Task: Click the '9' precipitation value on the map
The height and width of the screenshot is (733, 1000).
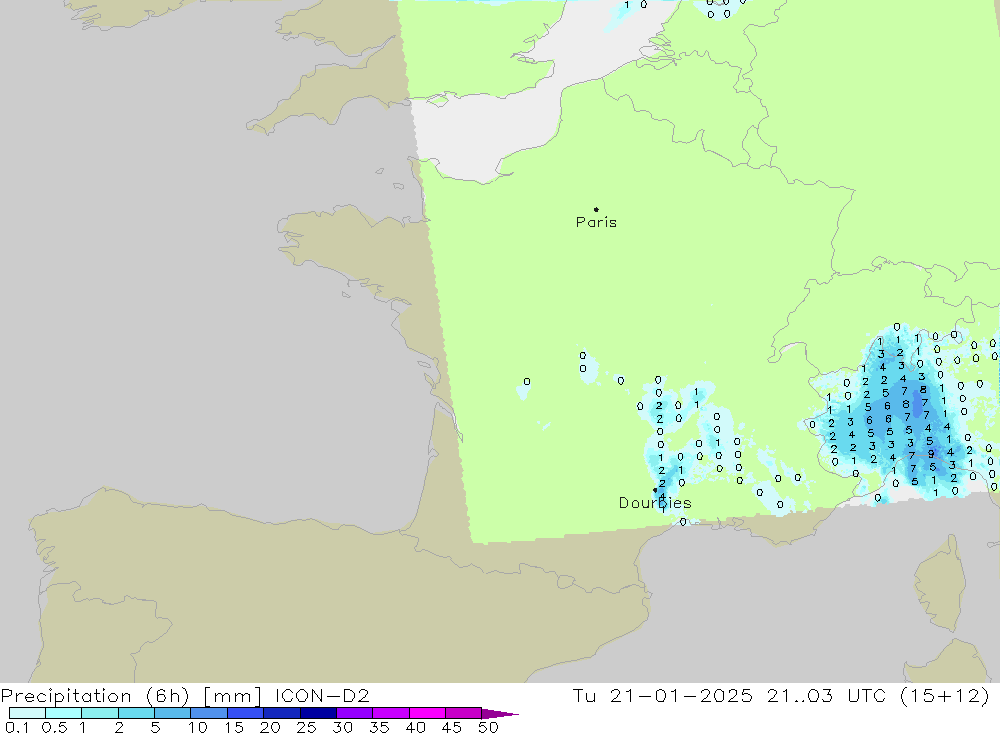Action: click(931, 454)
